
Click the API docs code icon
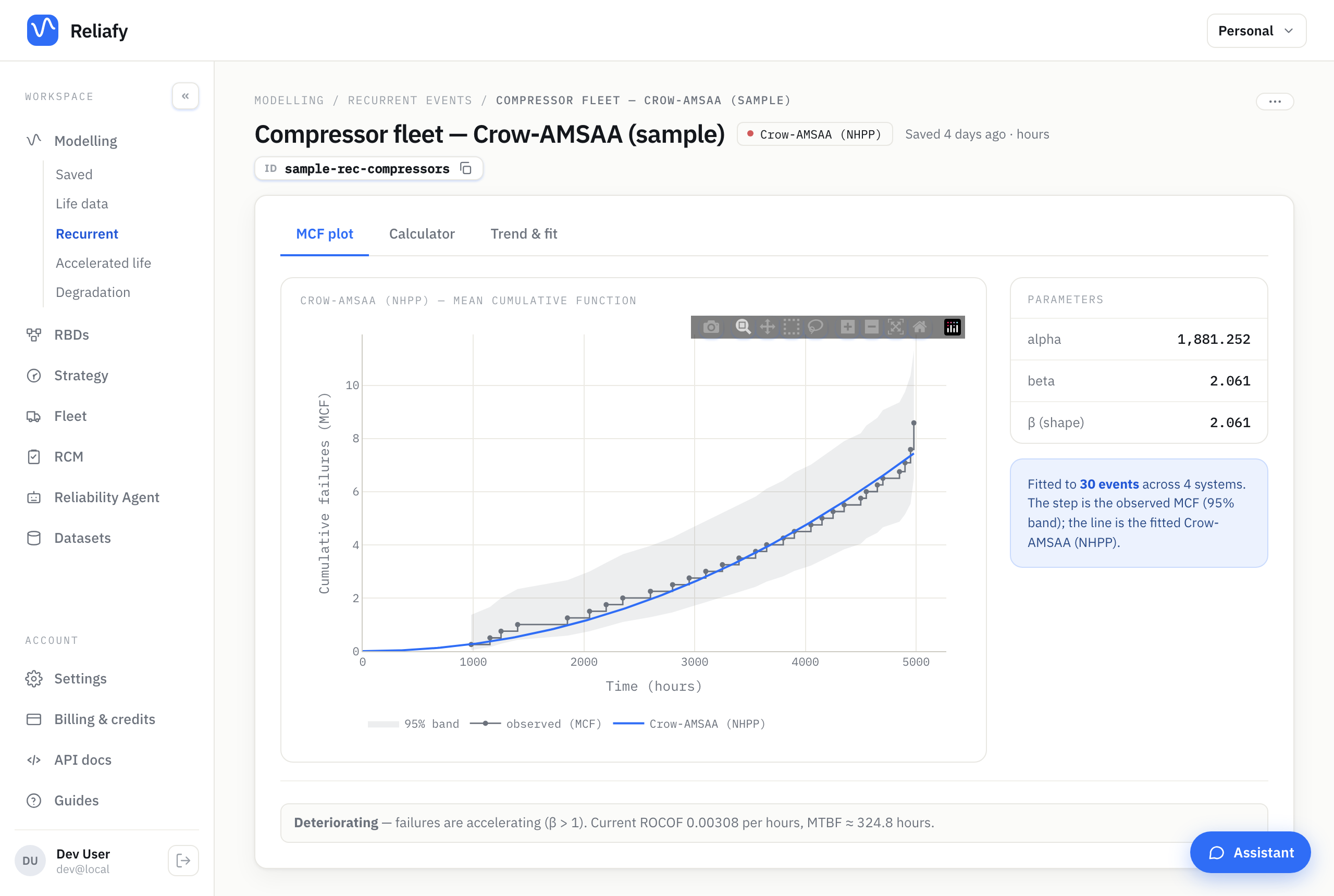34,760
